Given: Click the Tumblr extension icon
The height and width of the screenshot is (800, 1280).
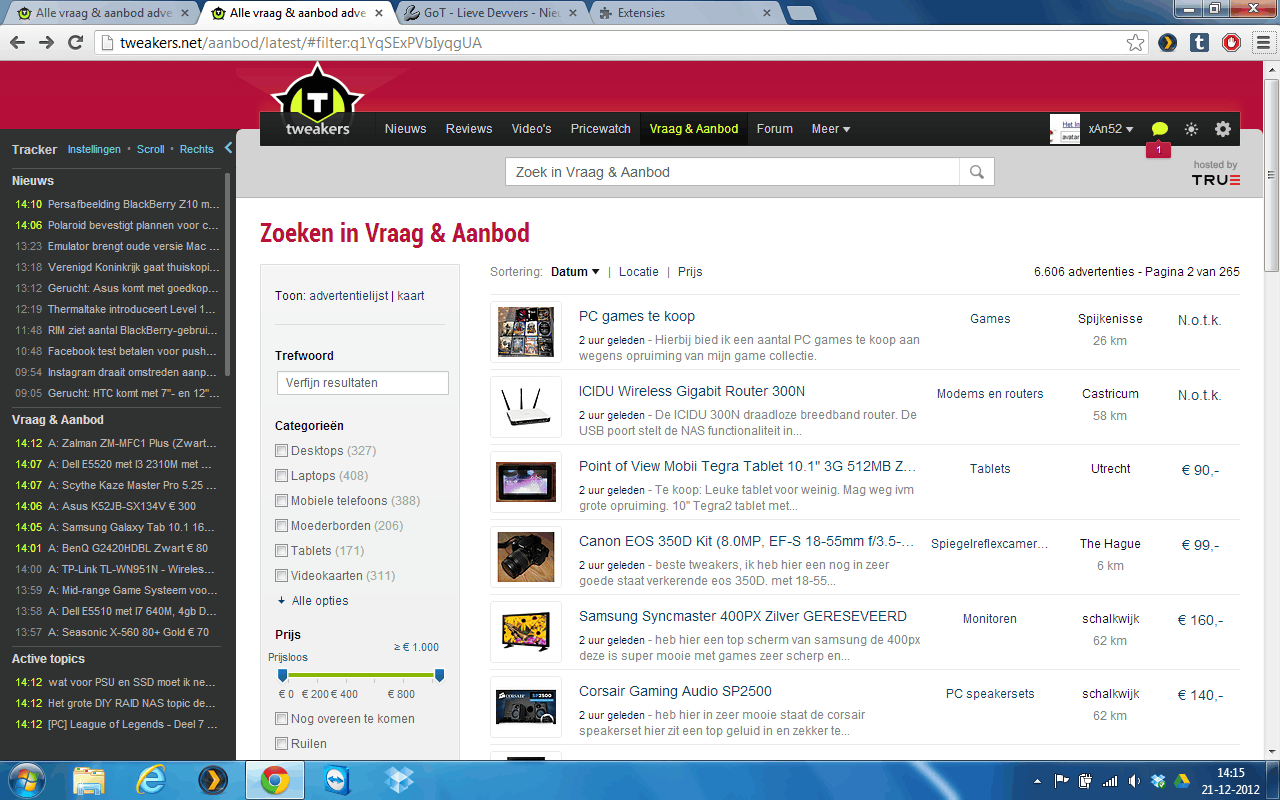Looking at the screenshot, I should 1200,43.
